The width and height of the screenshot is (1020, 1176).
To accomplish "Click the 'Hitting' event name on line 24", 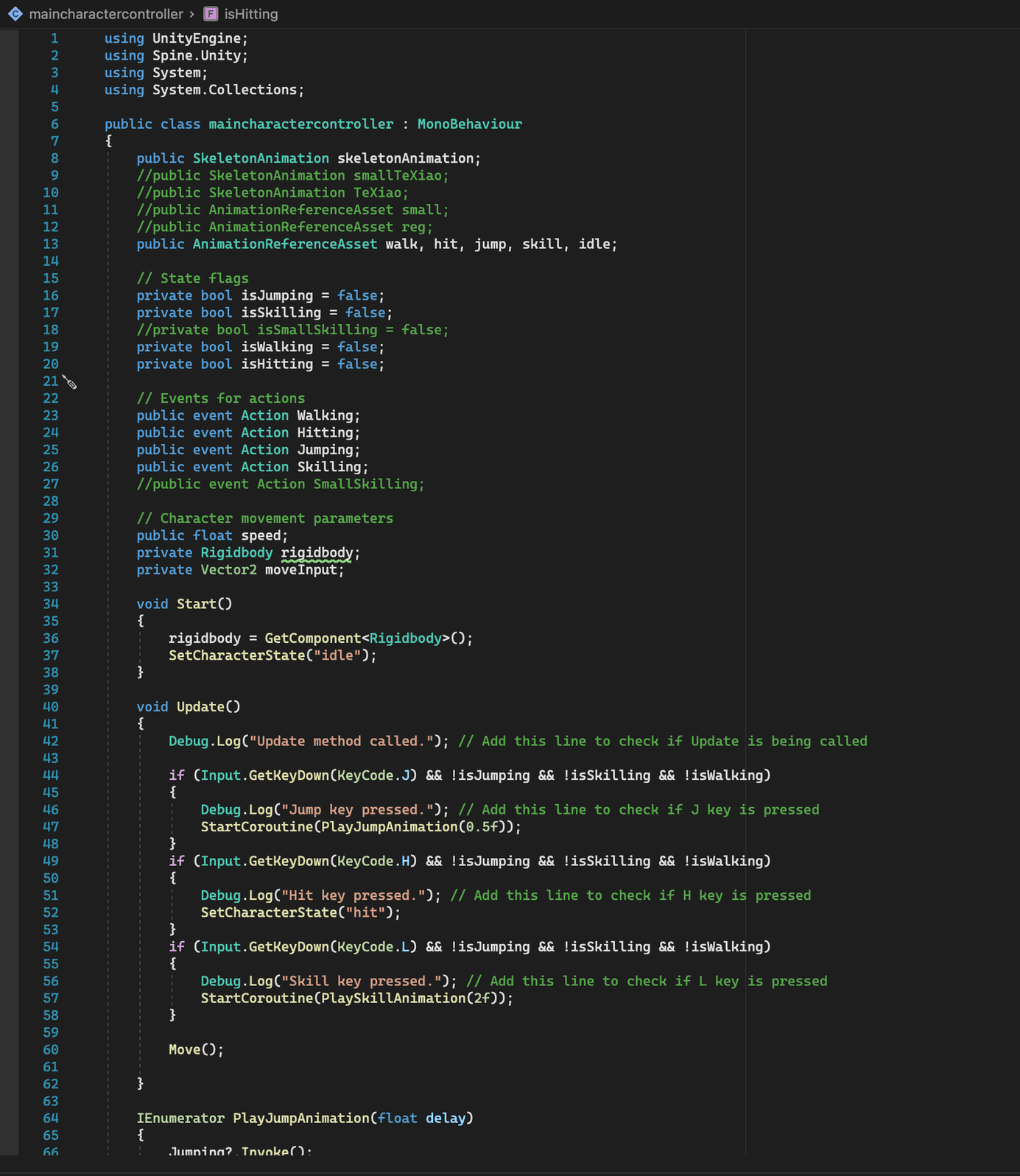I will click(x=326, y=433).
